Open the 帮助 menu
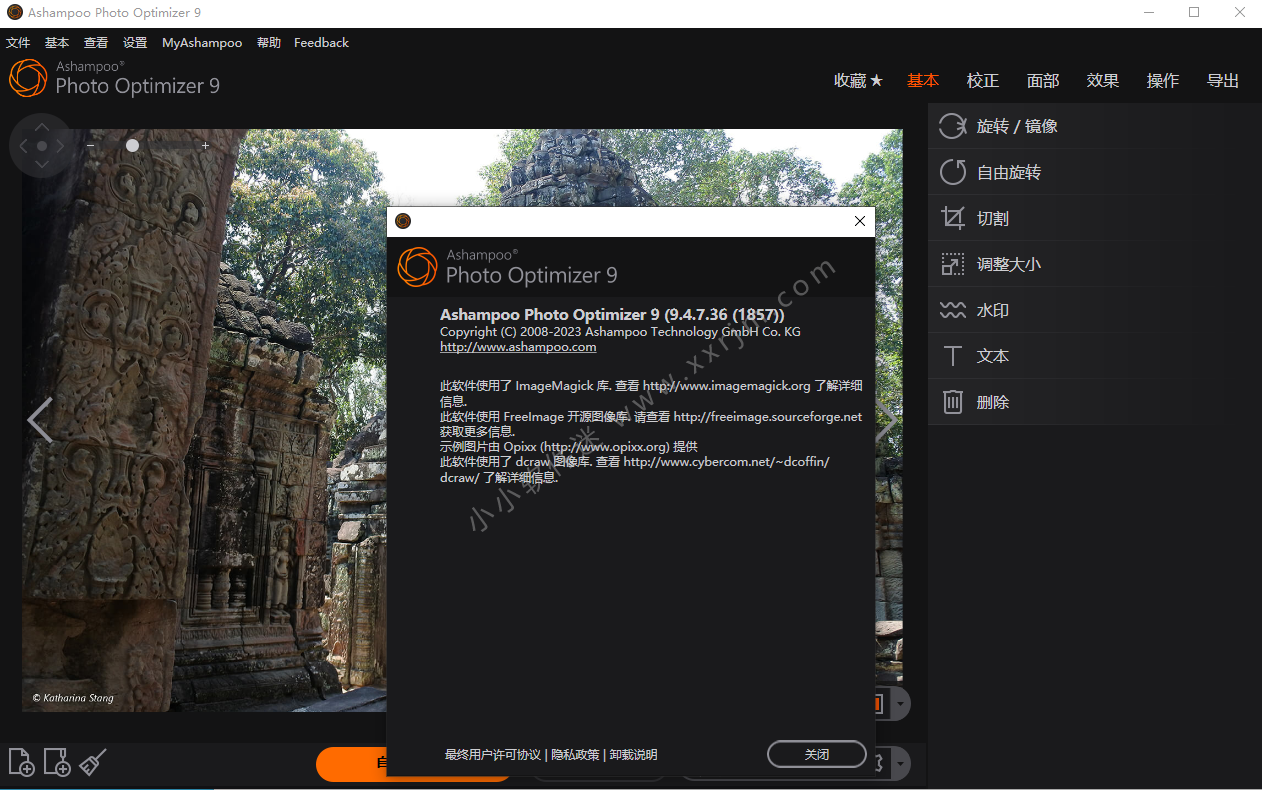1262x790 pixels. 269,43
